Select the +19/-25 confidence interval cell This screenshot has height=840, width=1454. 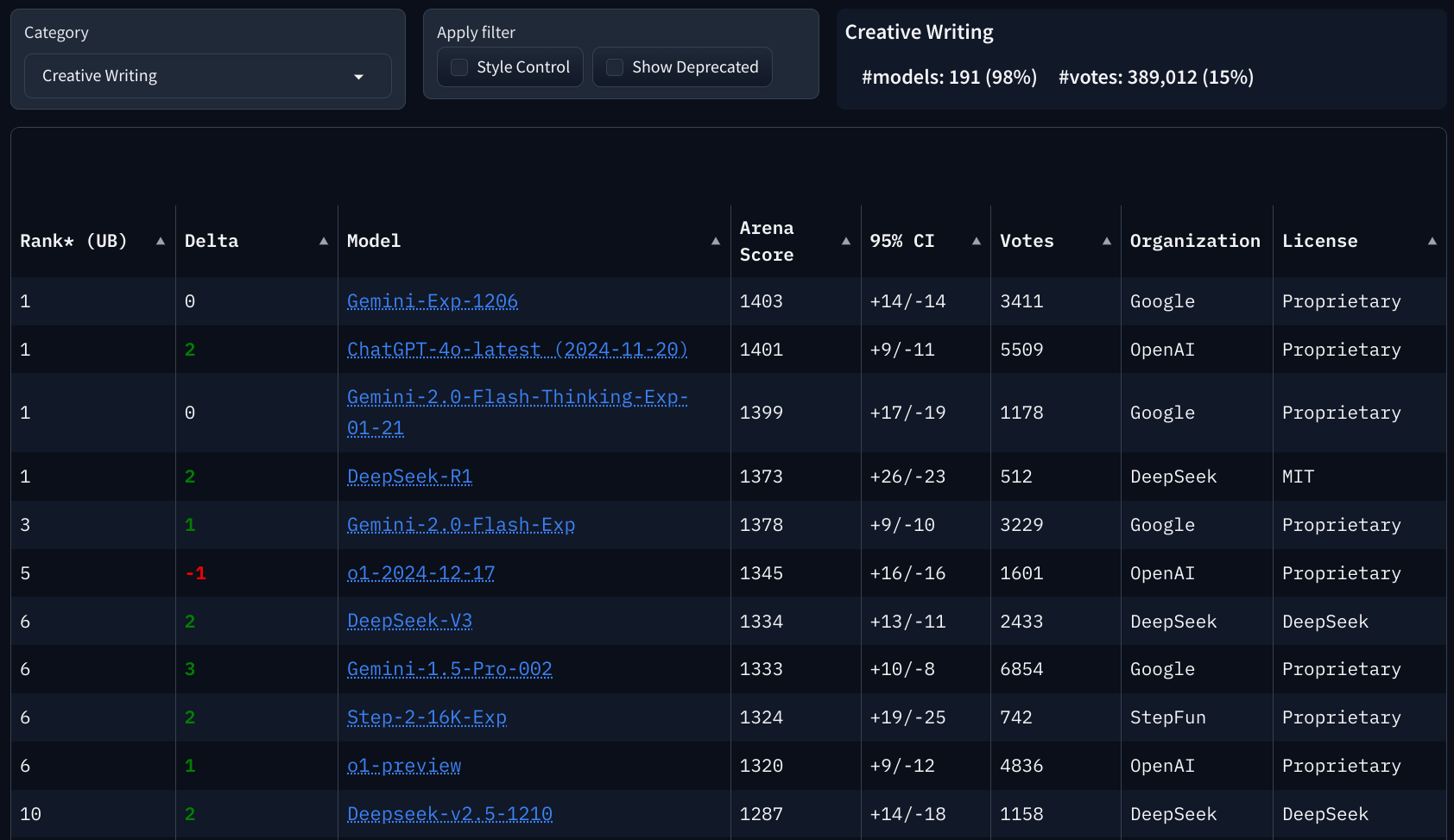(926, 717)
